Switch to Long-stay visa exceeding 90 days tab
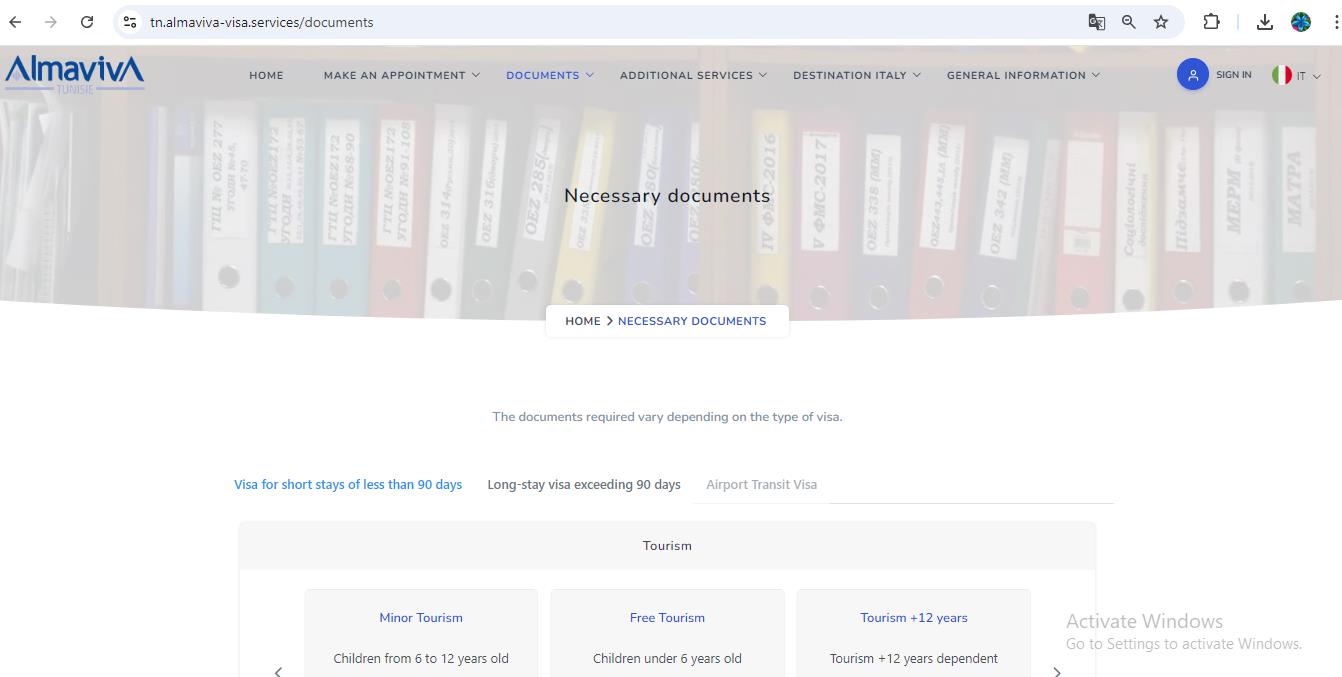 pos(584,485)
